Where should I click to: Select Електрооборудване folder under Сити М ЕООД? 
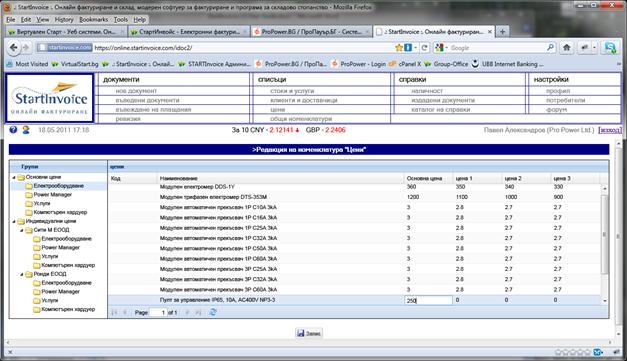coord(66,239)
